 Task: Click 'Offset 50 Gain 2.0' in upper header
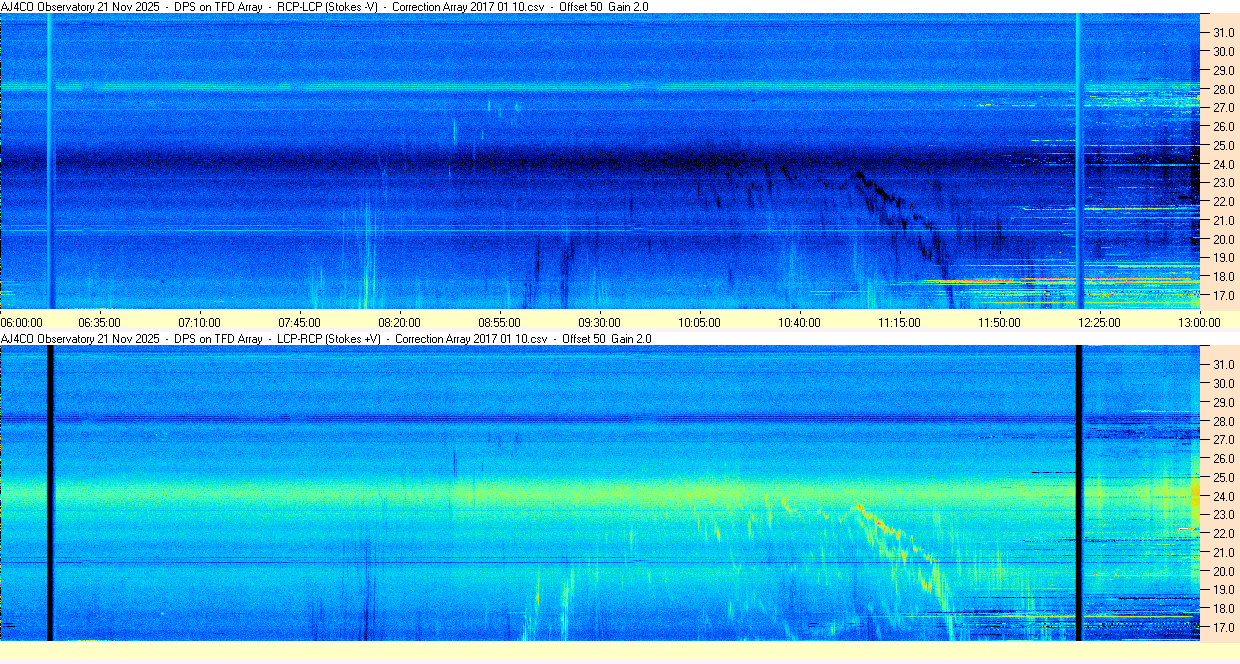tap(604, 7)
